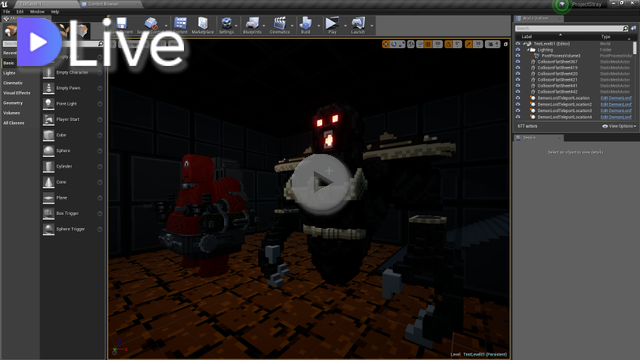
Task: Select the Visual Effects placement category
Action: (x=17, y=93)
